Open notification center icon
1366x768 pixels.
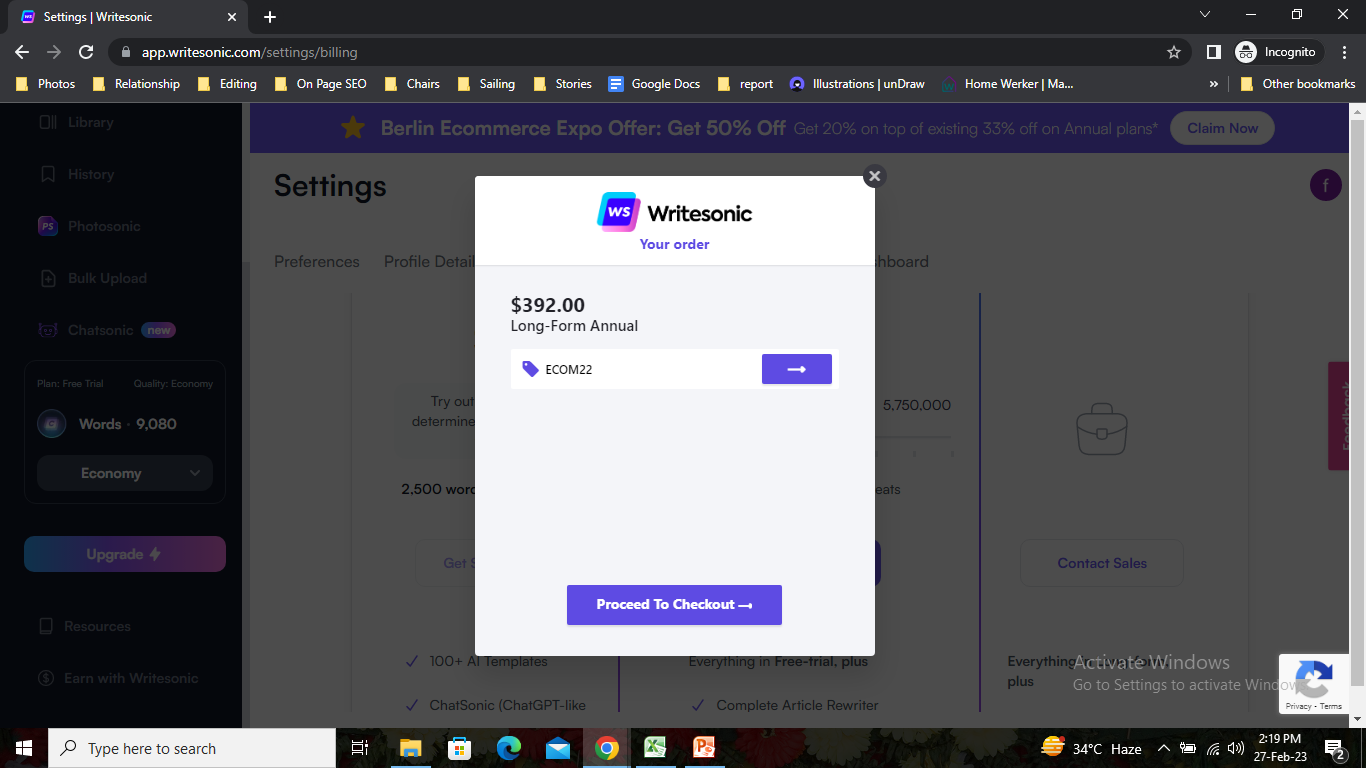pyautogui.click(x=1334, y=748)
